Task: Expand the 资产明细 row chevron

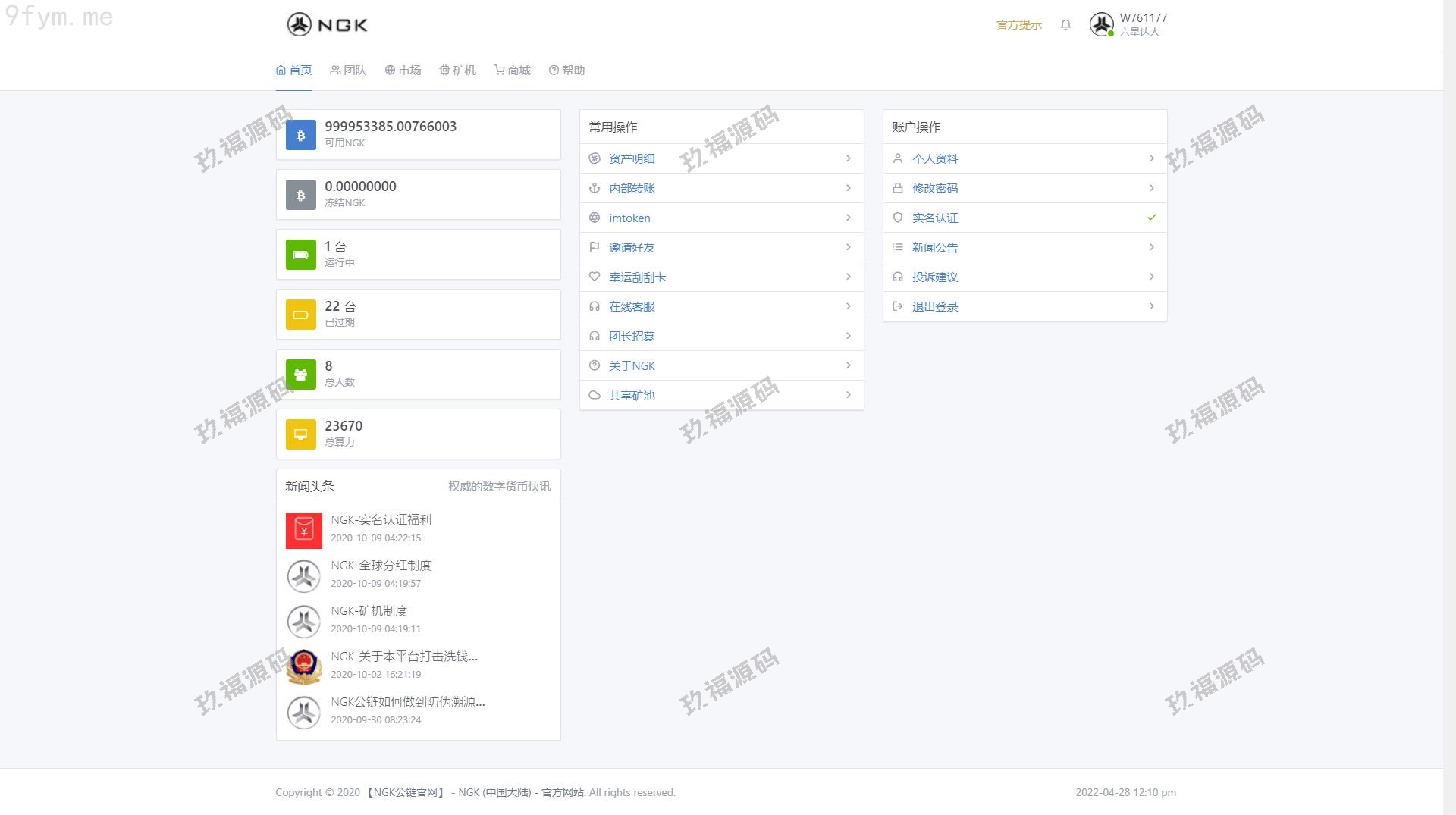Action: (848, 158)
